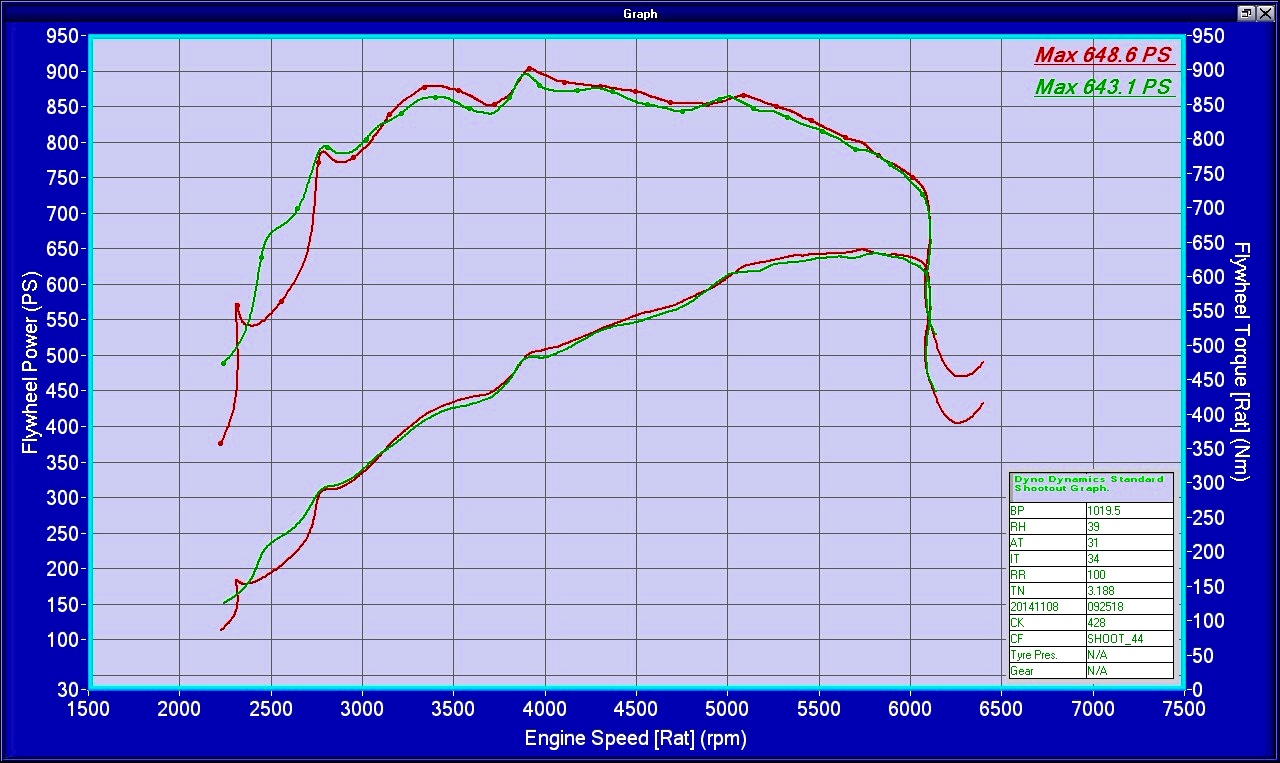
Task: Click the 20141108 date cell in table
Action: pyautogui.click(x=1046, y=607)
